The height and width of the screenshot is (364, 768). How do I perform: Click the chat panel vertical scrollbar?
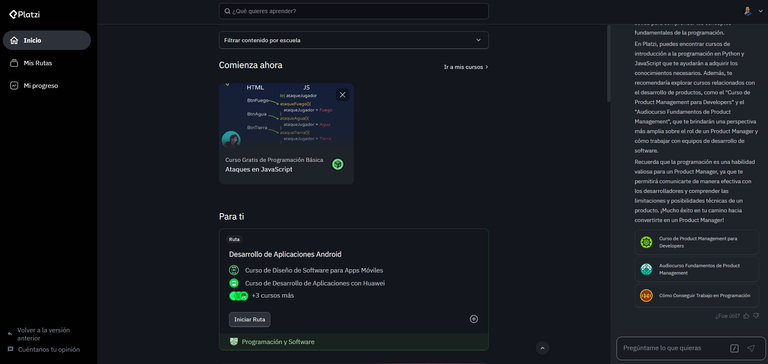(609, 64)
